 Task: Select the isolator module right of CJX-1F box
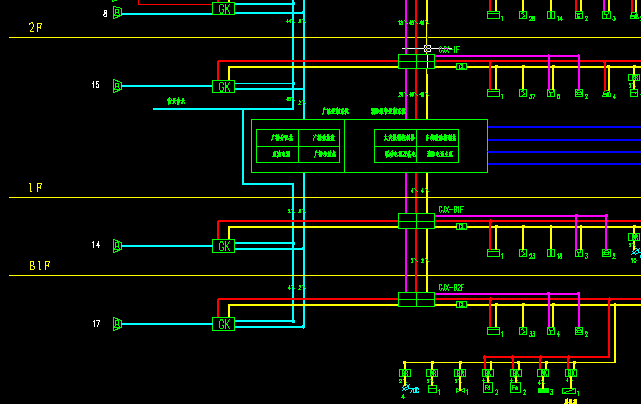point(462,67)
